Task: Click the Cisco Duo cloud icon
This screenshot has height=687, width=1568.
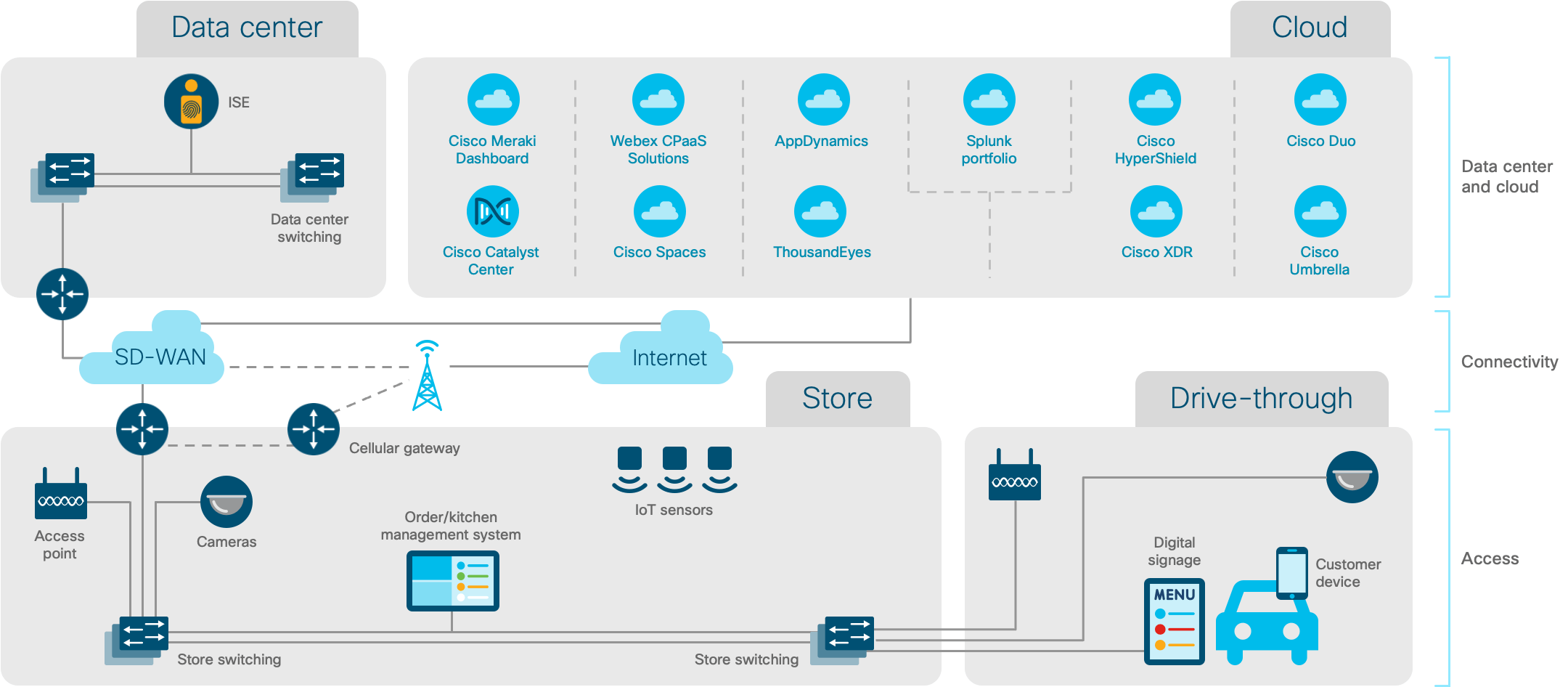Action: click(x=1320, y=99)
